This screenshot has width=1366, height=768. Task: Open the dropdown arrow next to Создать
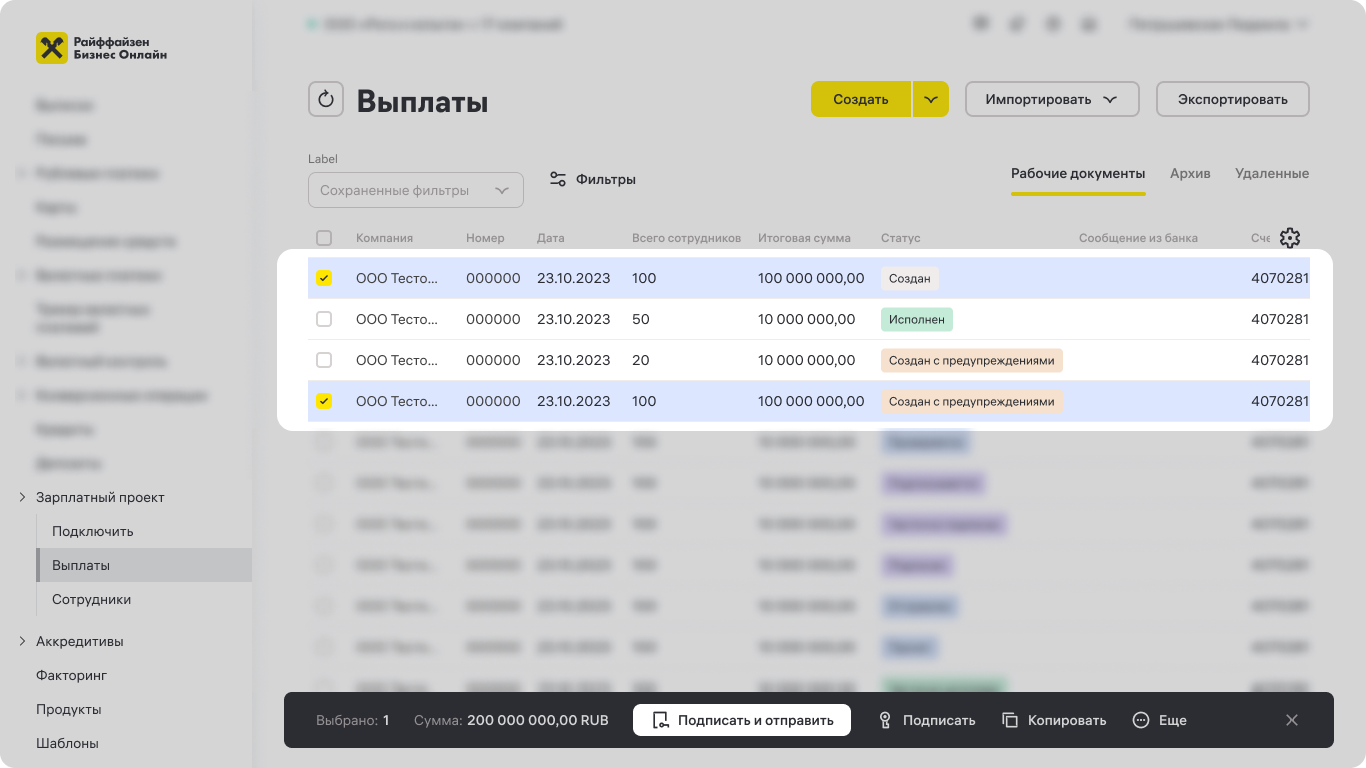click(931, 99)
